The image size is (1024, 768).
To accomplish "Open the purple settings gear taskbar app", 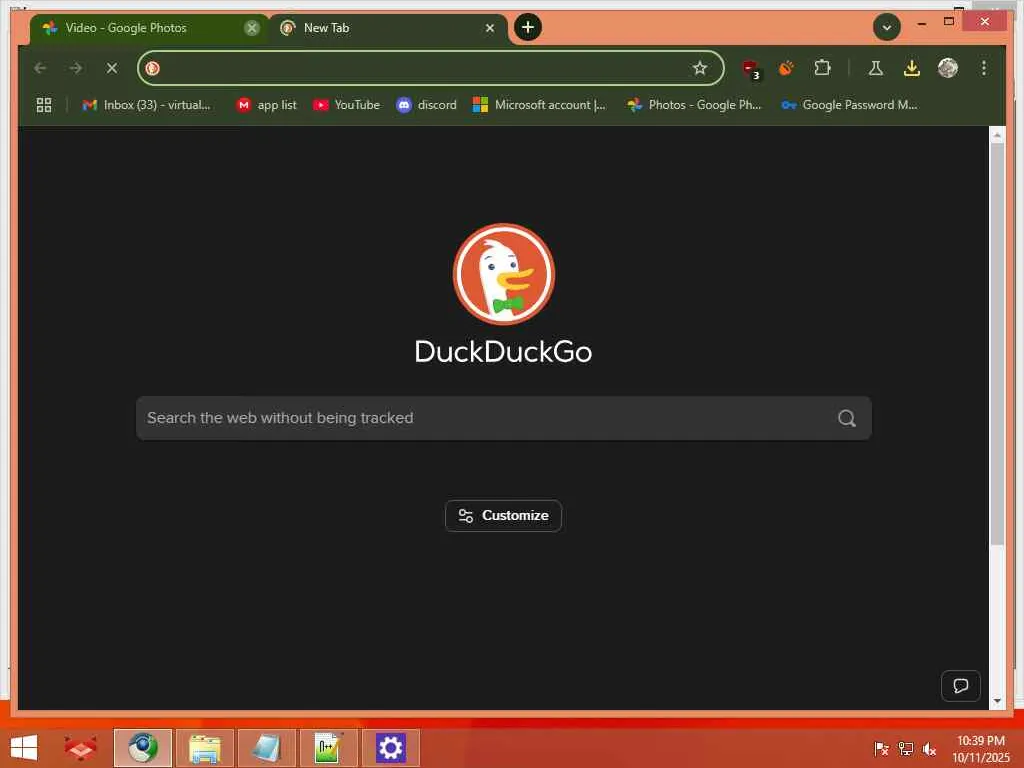I will click(391, 748).
